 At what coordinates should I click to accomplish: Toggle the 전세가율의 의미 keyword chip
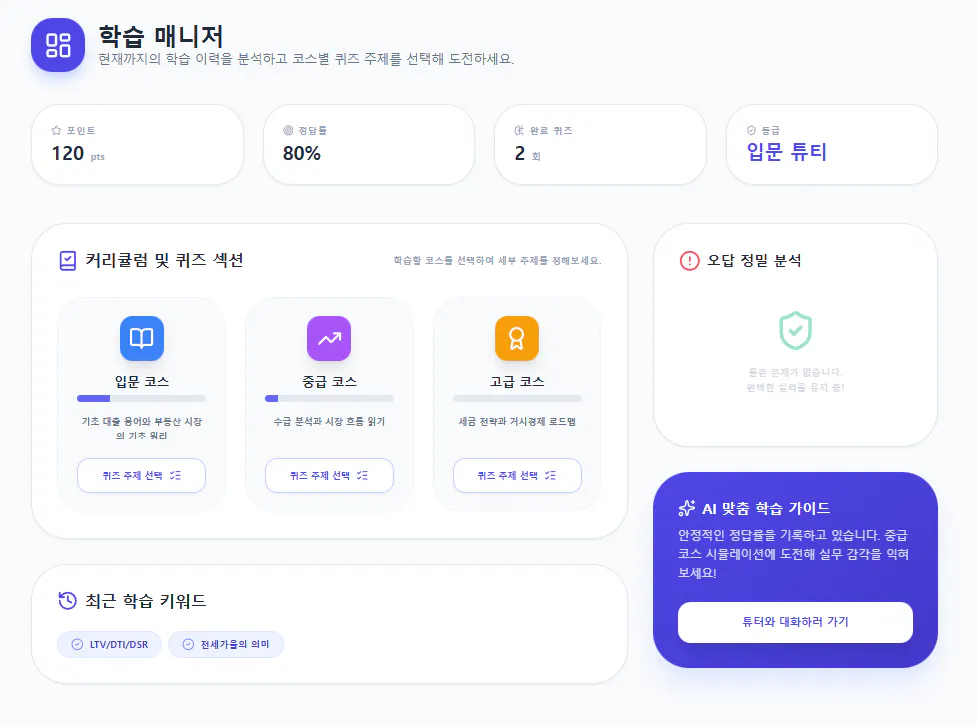(226, 644)
